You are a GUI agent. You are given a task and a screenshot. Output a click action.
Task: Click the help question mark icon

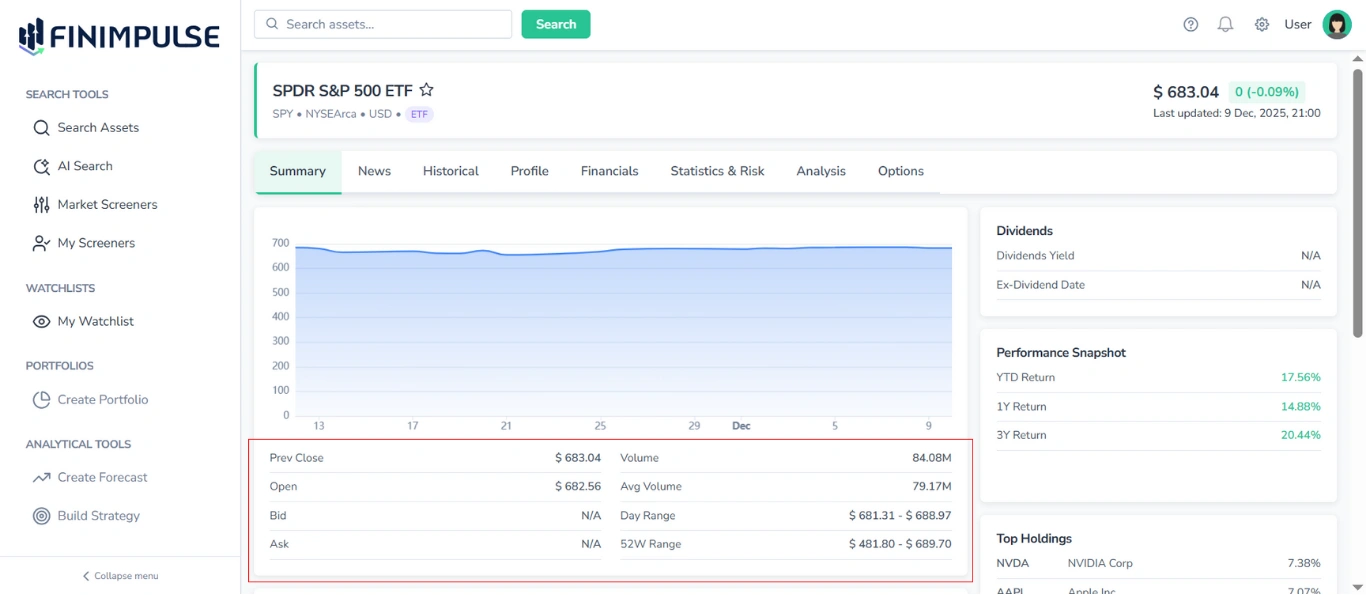[1190, 25]
